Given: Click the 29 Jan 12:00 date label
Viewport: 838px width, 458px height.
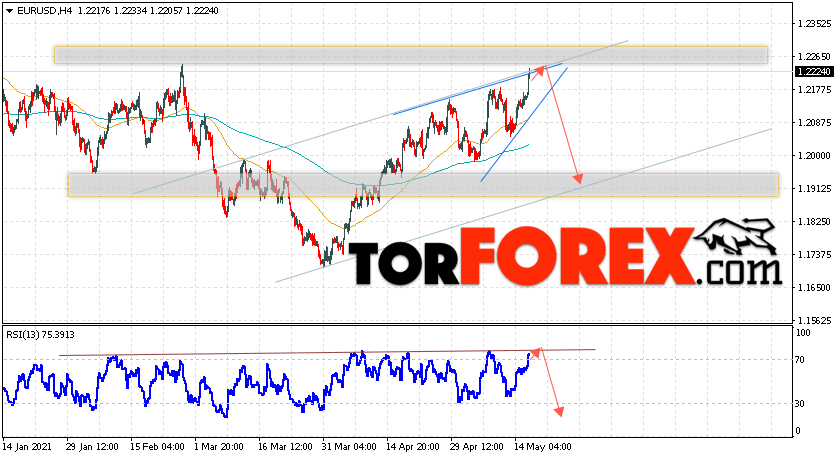Looking at the screenshot, I should point(92,446).
